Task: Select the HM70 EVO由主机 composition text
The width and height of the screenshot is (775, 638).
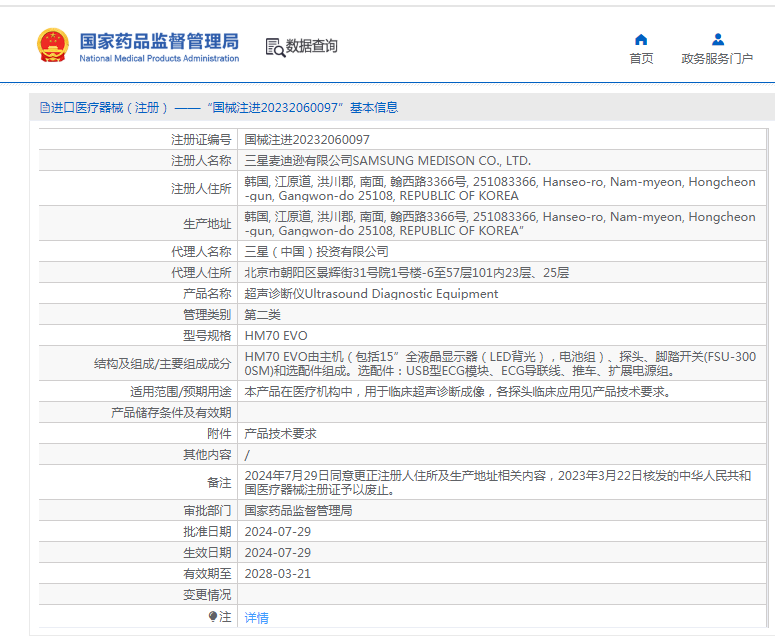Action: click(500, 364)
